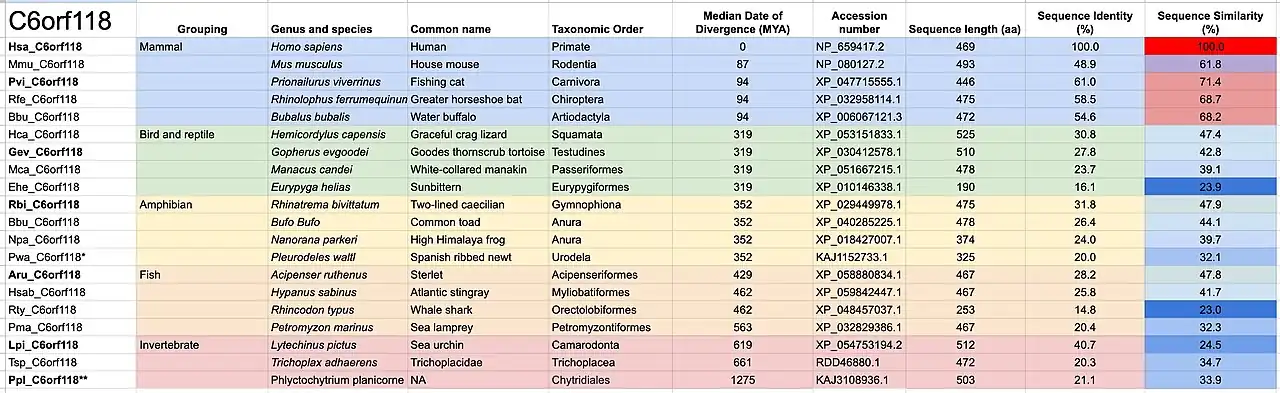Click the dark blue 23.0 similarity cell
Image resolution: width=1280 pixels, height=393 pixels.
[x=1210, y=310]
